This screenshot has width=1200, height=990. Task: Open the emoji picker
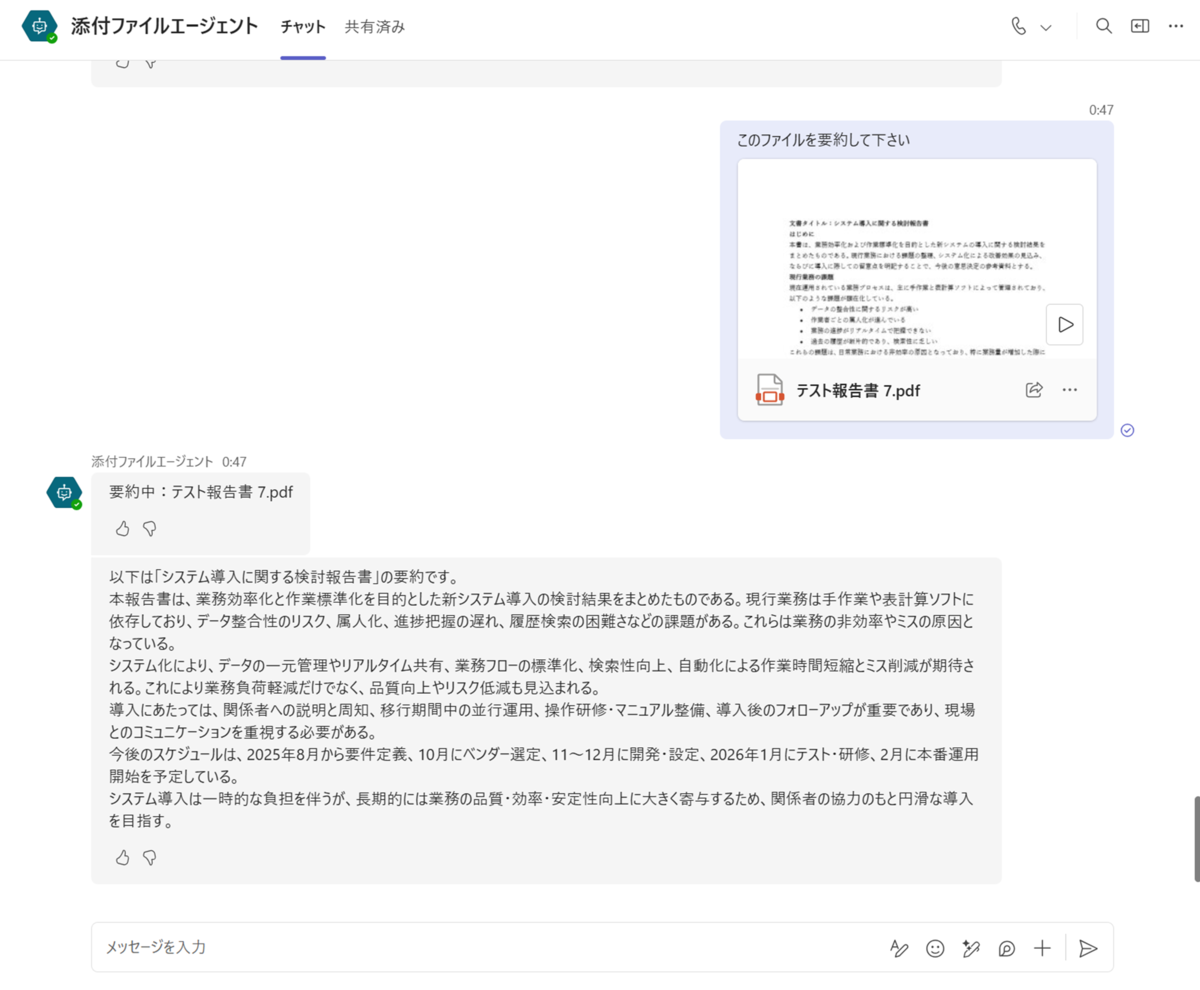(x=935, y=949)
